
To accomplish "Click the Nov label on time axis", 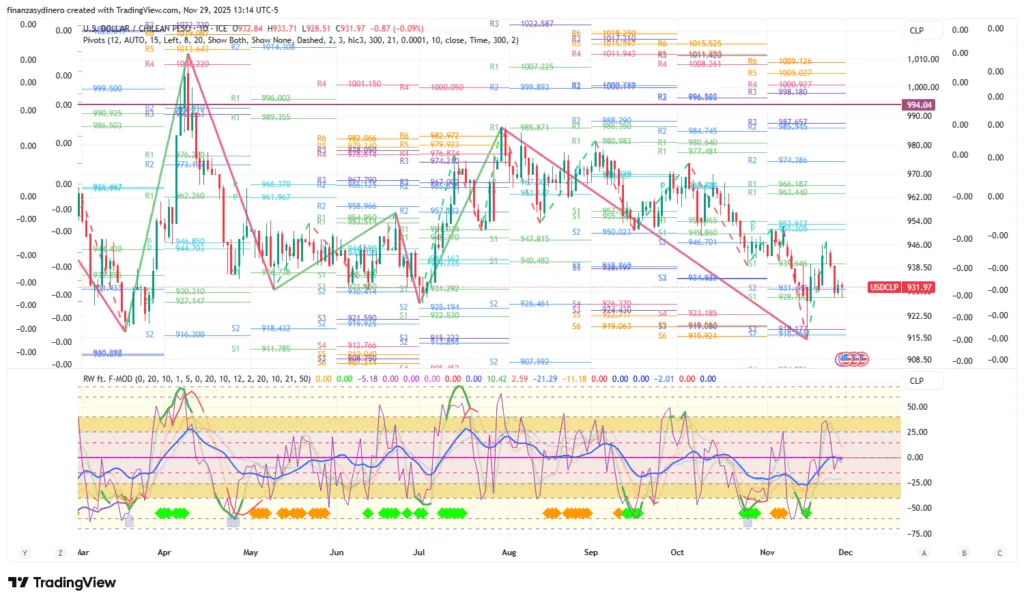I will pos(767,552).
